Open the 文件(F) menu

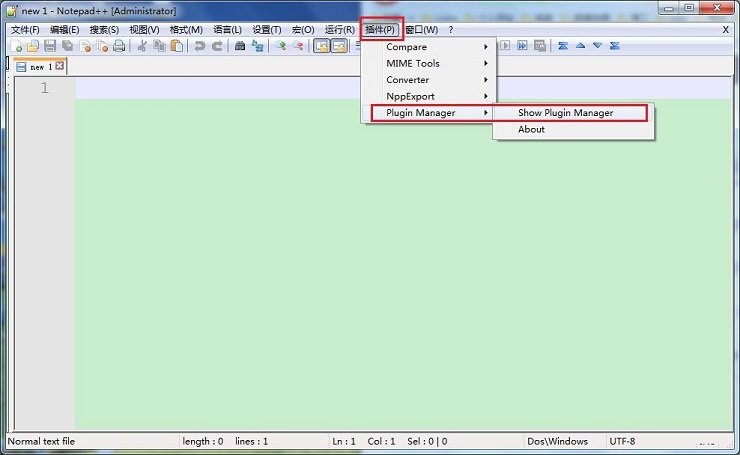[x=25, y=30]
